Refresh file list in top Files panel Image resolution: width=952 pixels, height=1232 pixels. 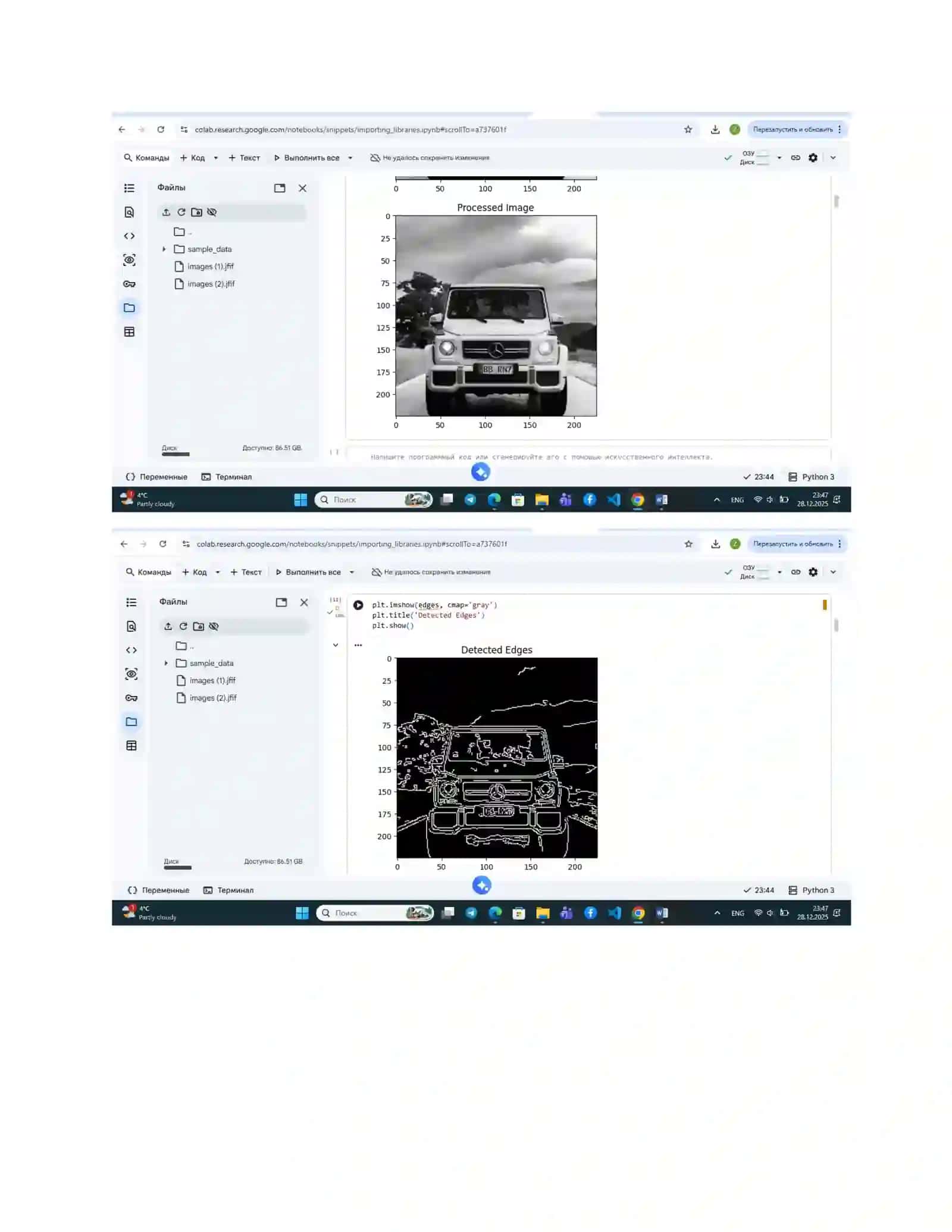pos(181,212)
